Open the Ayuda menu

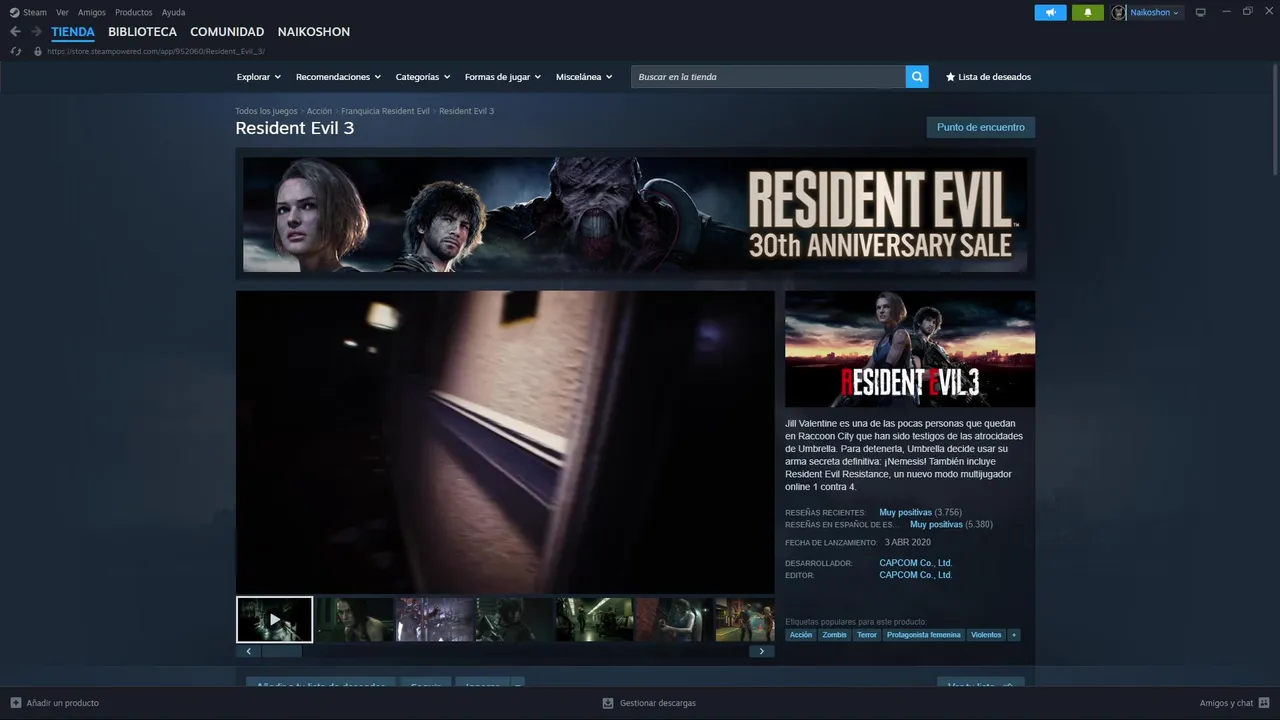(x=173, y=12)
